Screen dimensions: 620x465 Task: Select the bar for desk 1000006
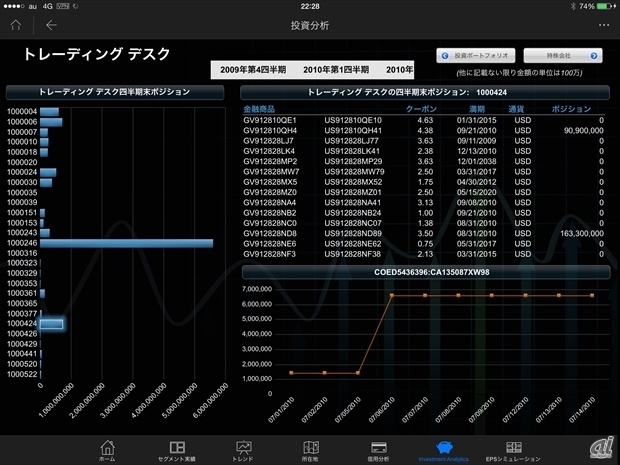51,122
